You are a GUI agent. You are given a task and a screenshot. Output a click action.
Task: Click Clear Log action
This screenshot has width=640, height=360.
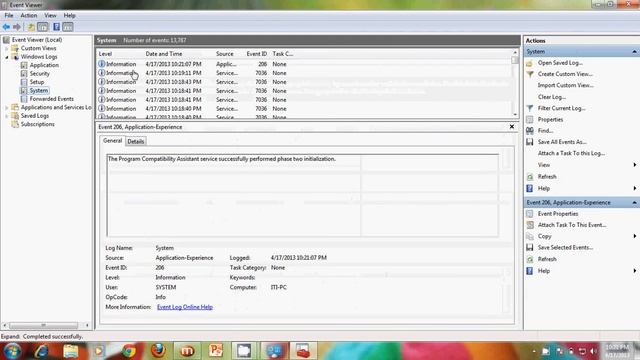551,97
